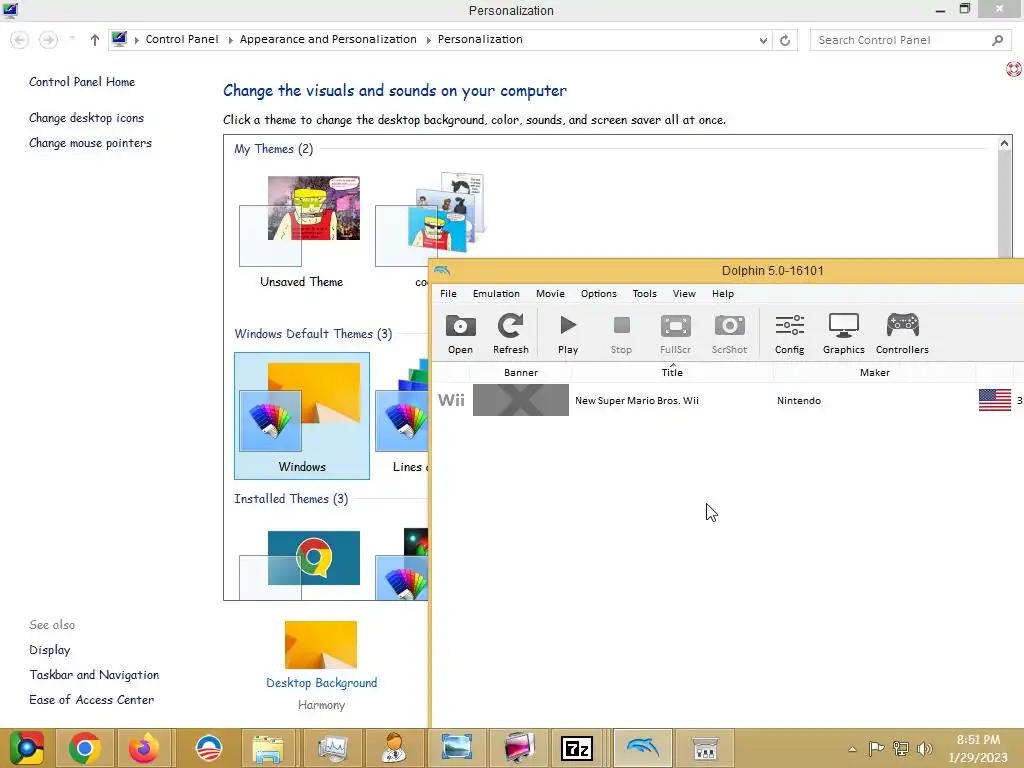
Task: Select New Super Mario Bros. Wii game row
Action: click(x=728, y=400)
